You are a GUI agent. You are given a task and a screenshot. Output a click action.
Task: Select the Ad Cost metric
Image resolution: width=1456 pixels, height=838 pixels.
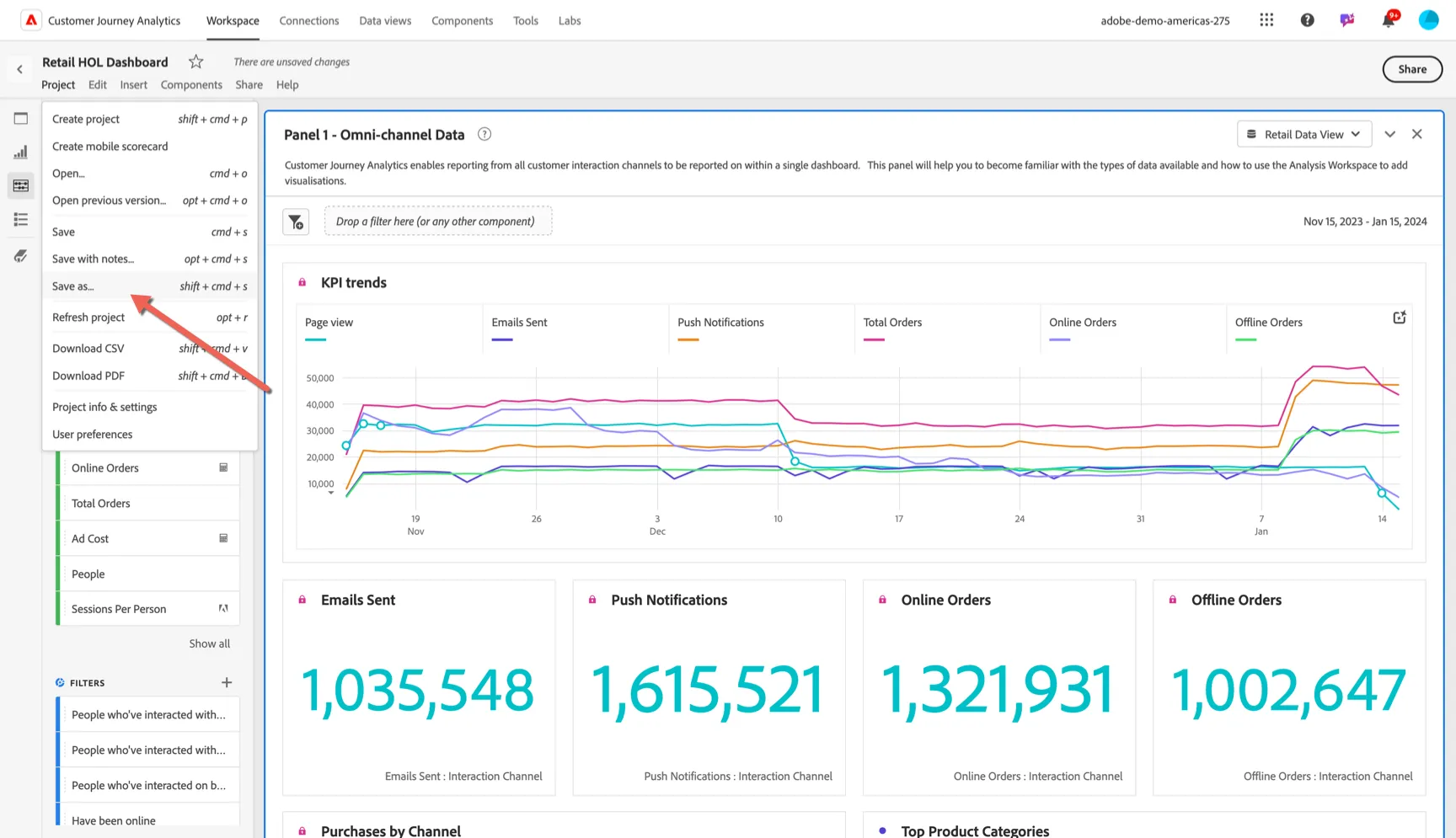pos(148,538)
